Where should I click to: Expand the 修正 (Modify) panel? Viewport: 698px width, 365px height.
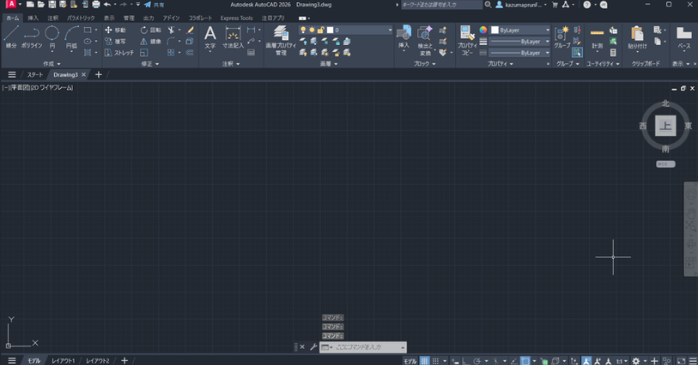tap(150, 64)
